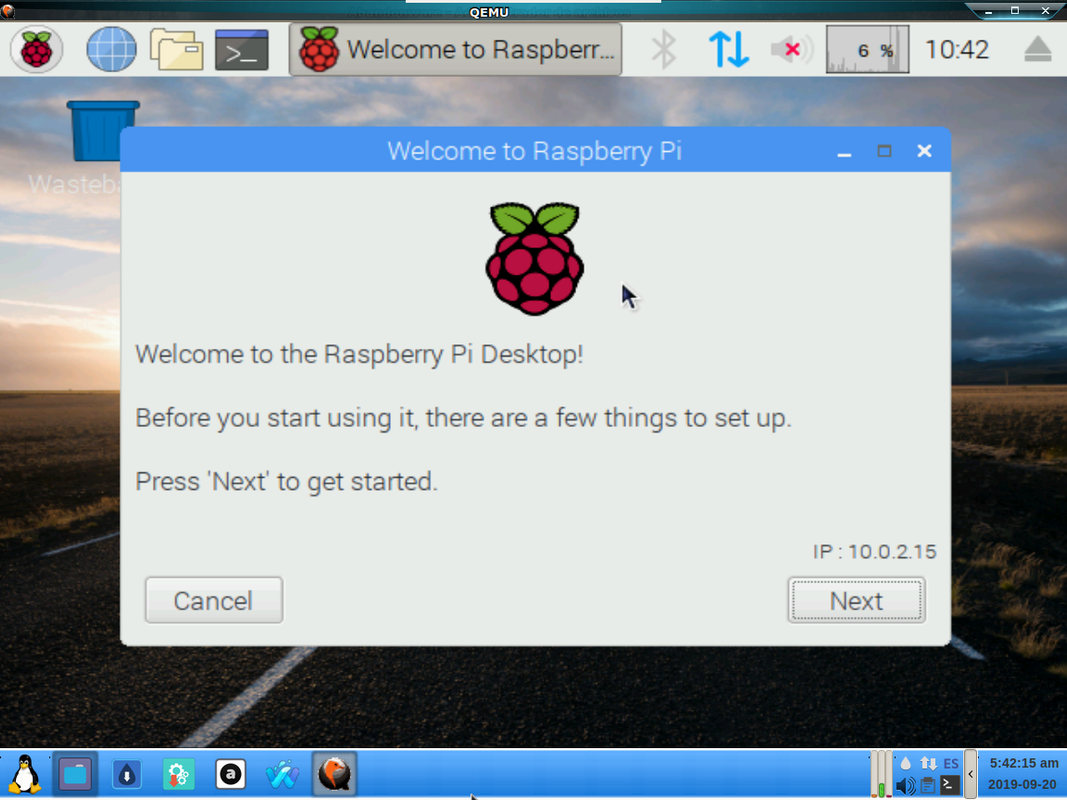Click the host clock 5:42:15 am

tap(1023, 763)
